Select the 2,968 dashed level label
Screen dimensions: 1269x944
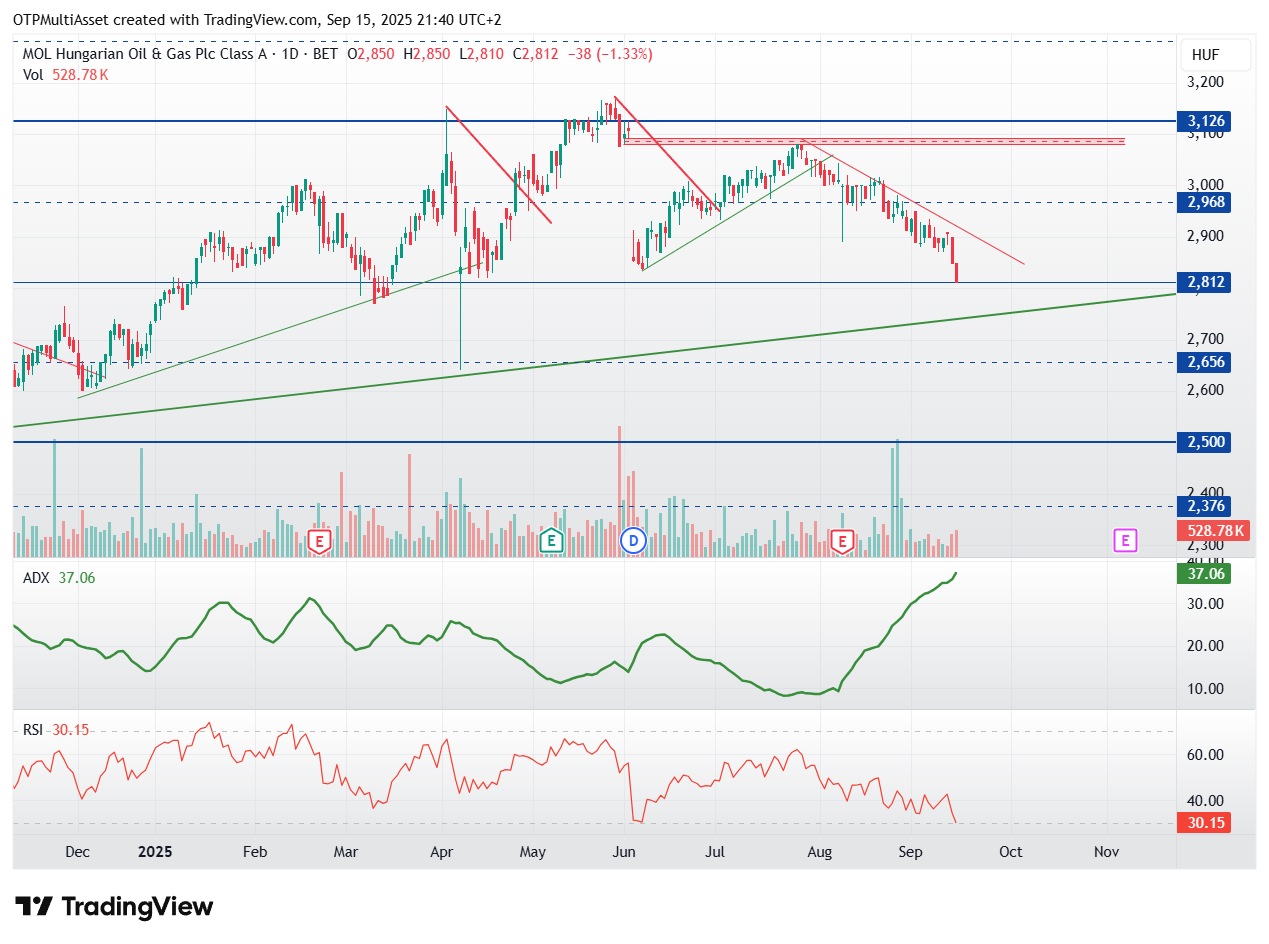[1205, 202]
